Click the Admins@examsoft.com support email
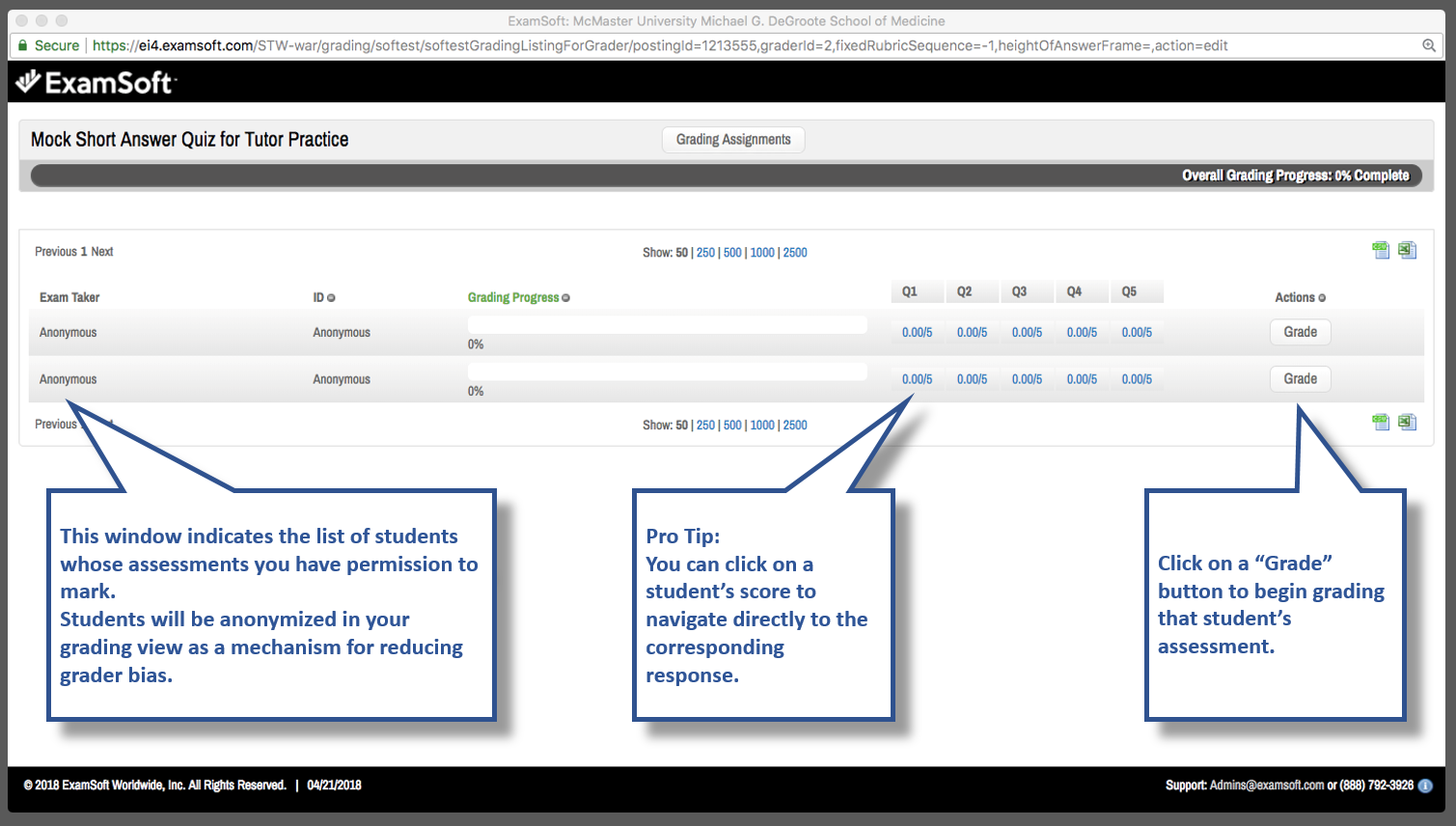This screenshot has width=1456, height=826. click(x=1267, y=785)
